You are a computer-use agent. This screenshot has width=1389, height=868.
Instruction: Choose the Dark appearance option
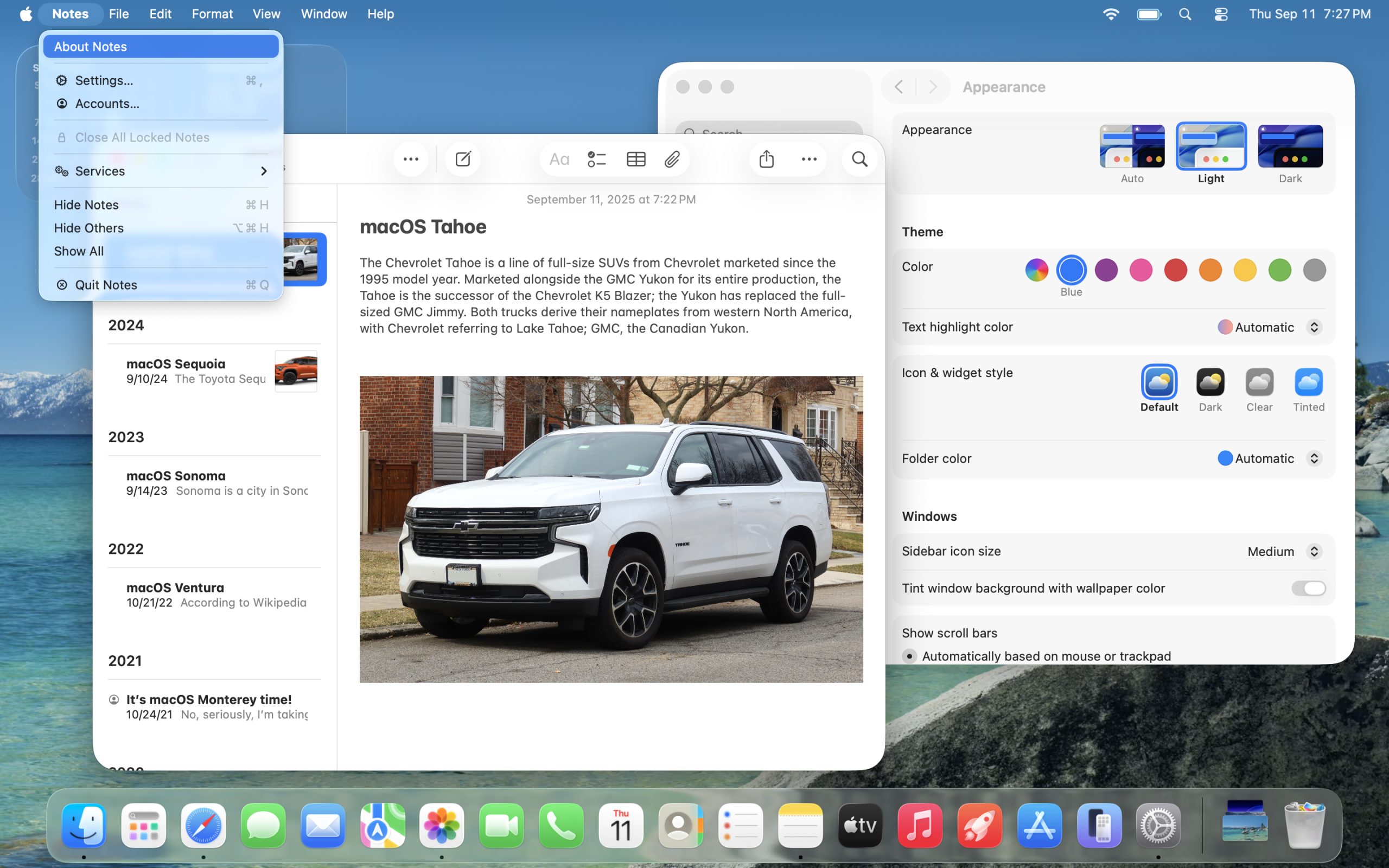click(x=1290, y=147)
